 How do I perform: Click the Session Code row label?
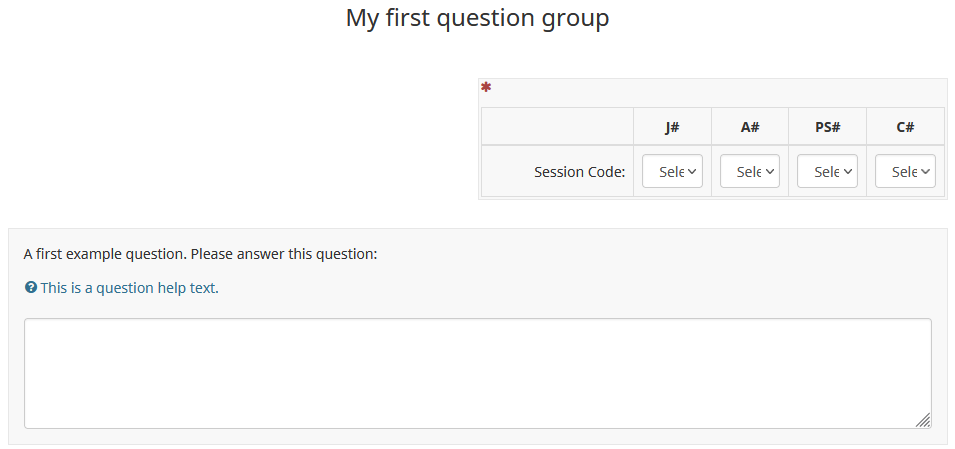point(579,172)
